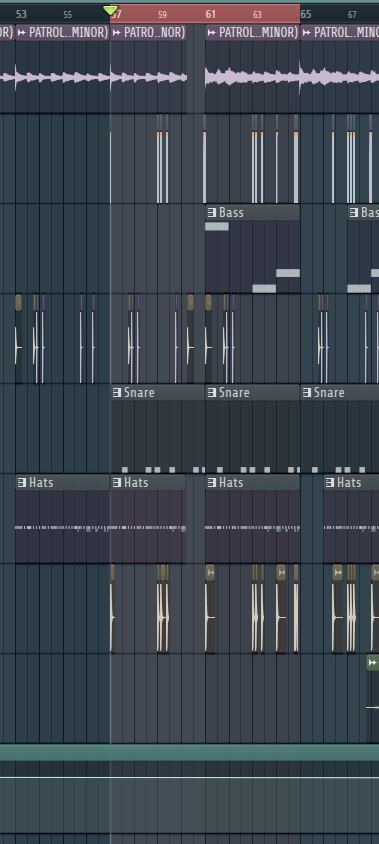Click bar number 65 in the timeline ruler

click(306, 14)
